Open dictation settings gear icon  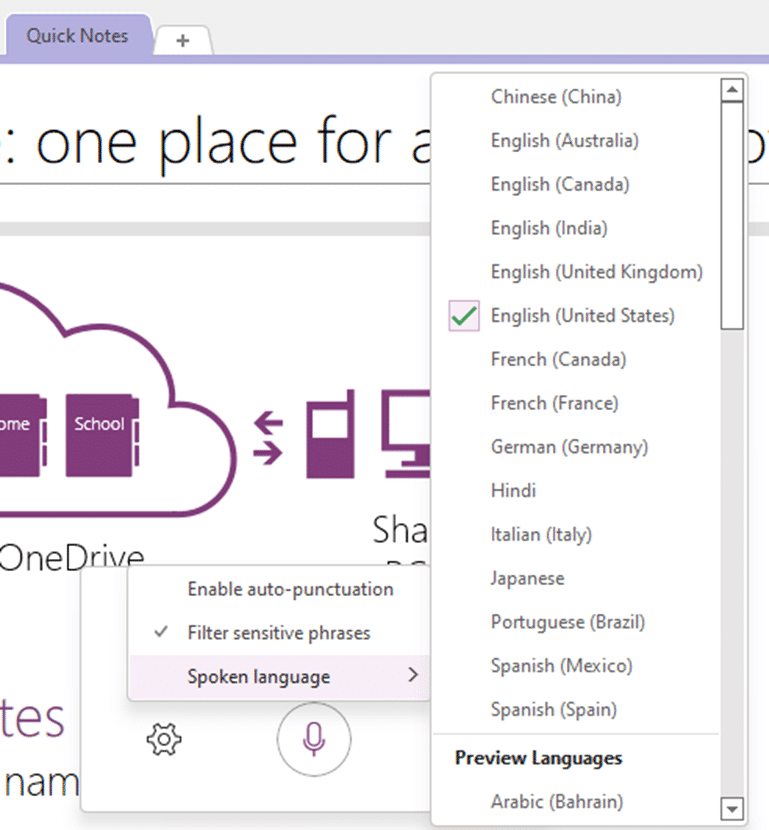164,740
